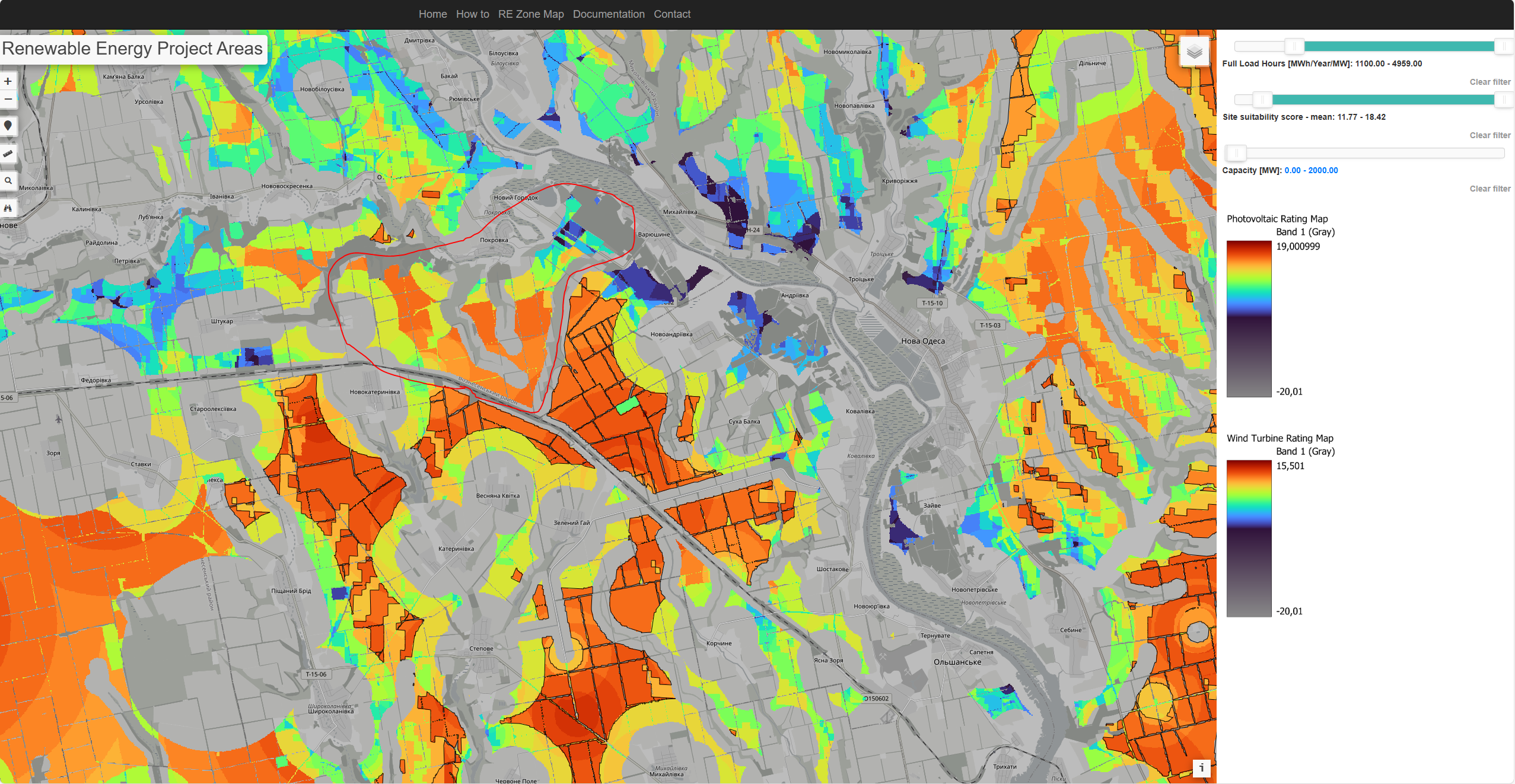Go to How to page

472,14
